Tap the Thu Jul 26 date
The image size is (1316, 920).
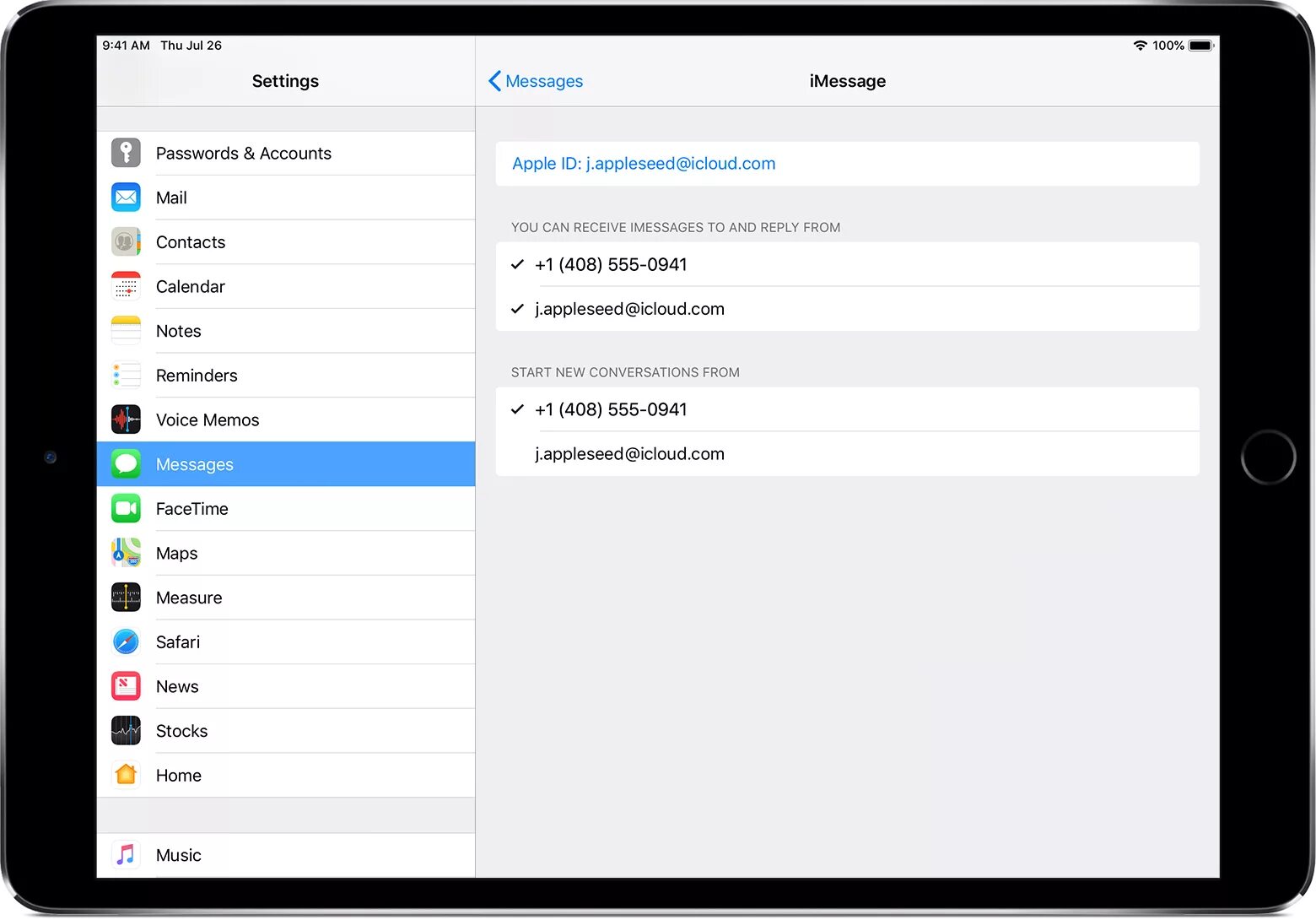[191, 46]
